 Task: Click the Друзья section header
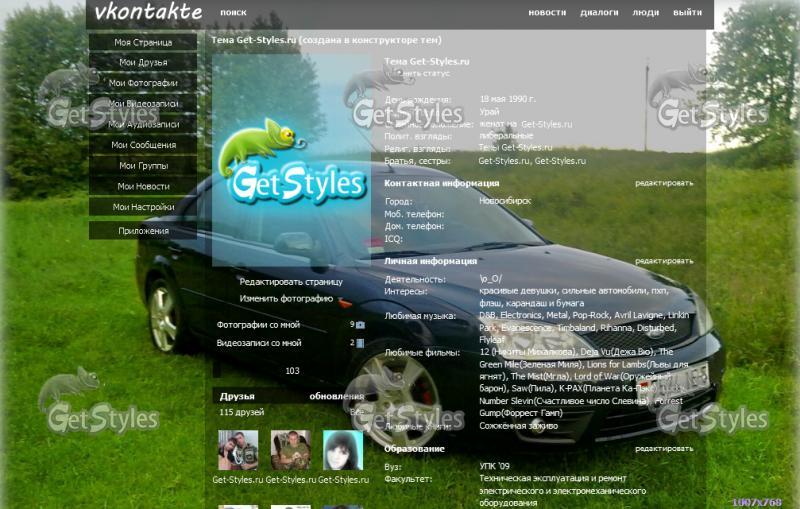point(237,396)
